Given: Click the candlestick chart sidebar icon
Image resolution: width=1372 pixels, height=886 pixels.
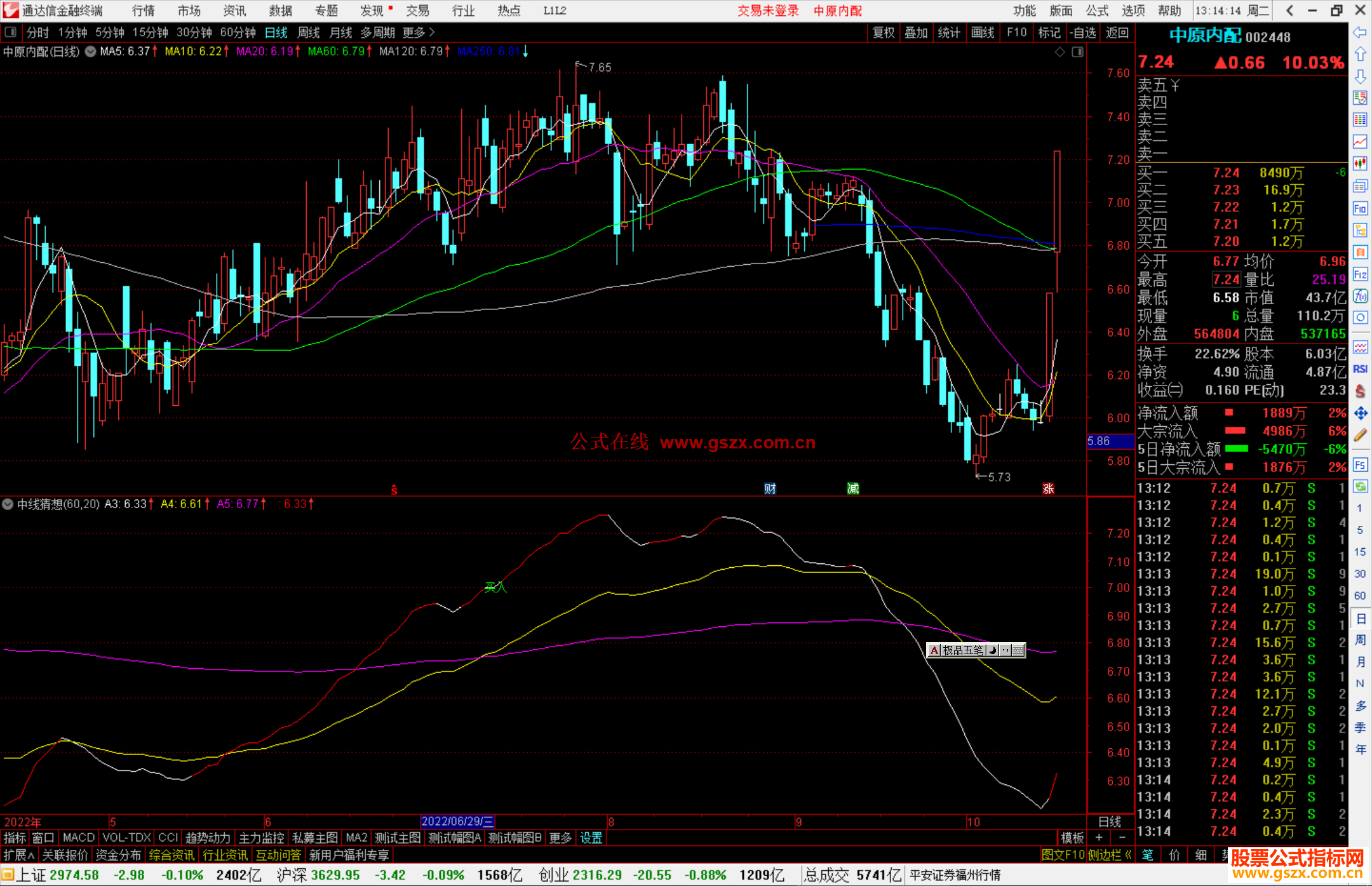Looking at the screenshot, I should (1360, 163).
